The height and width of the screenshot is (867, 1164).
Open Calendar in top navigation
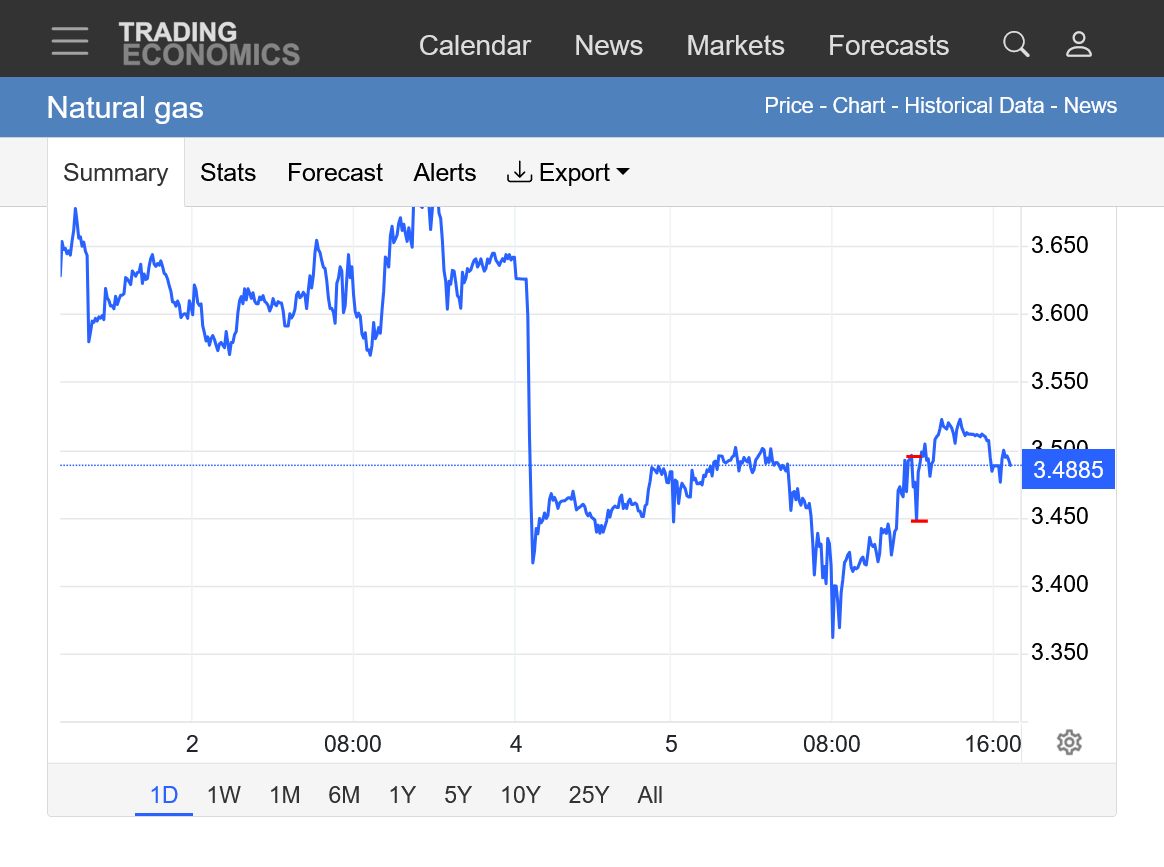475,46
